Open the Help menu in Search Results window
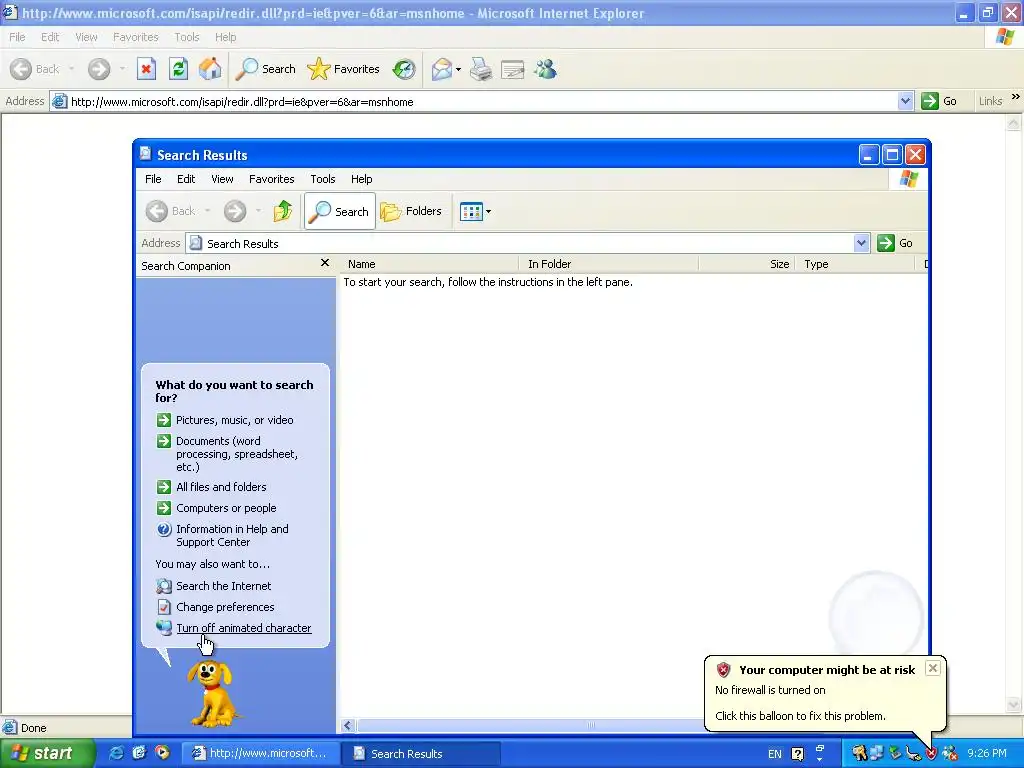This screenshot has height=768, width=1024. [x=361, y=179]
